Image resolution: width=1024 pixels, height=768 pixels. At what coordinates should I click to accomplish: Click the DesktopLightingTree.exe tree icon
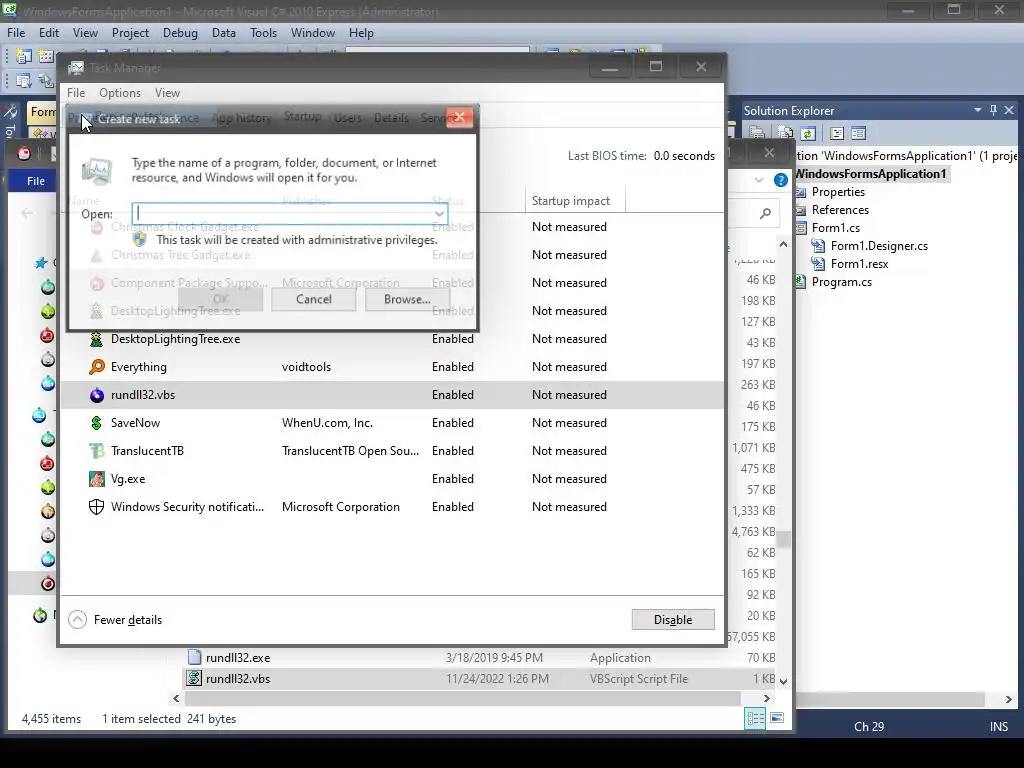(97, 339)
